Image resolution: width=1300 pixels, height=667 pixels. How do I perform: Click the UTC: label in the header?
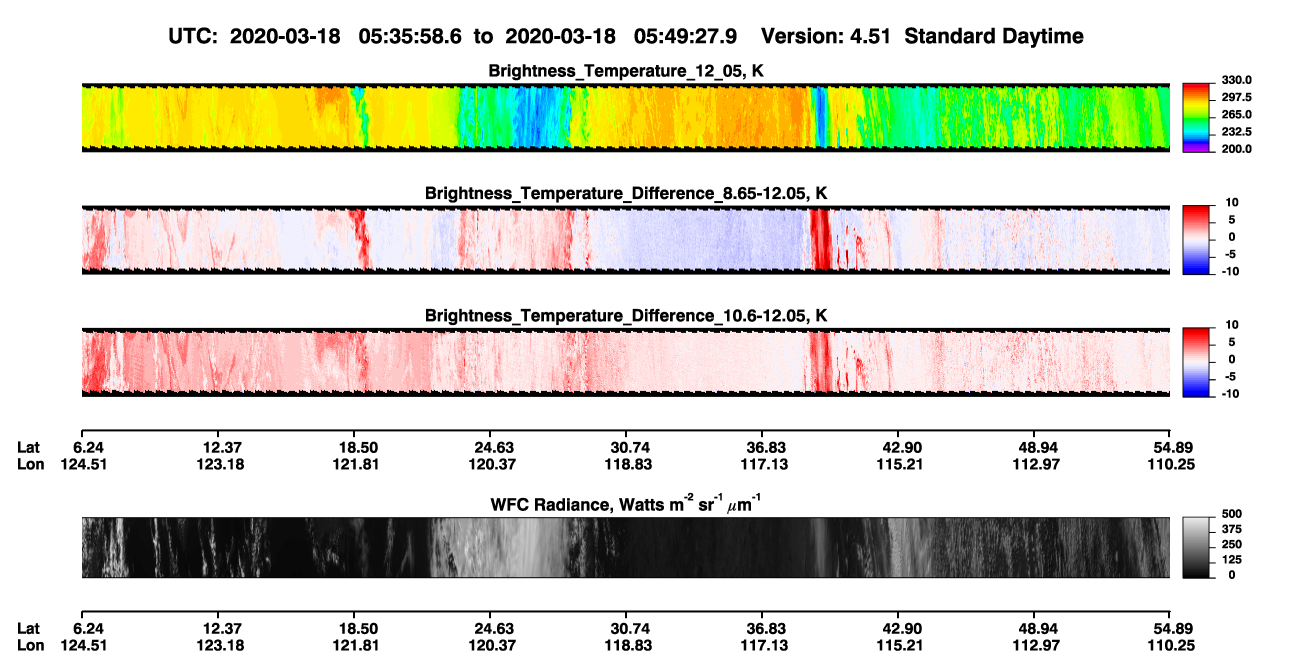tap(194, 36)
